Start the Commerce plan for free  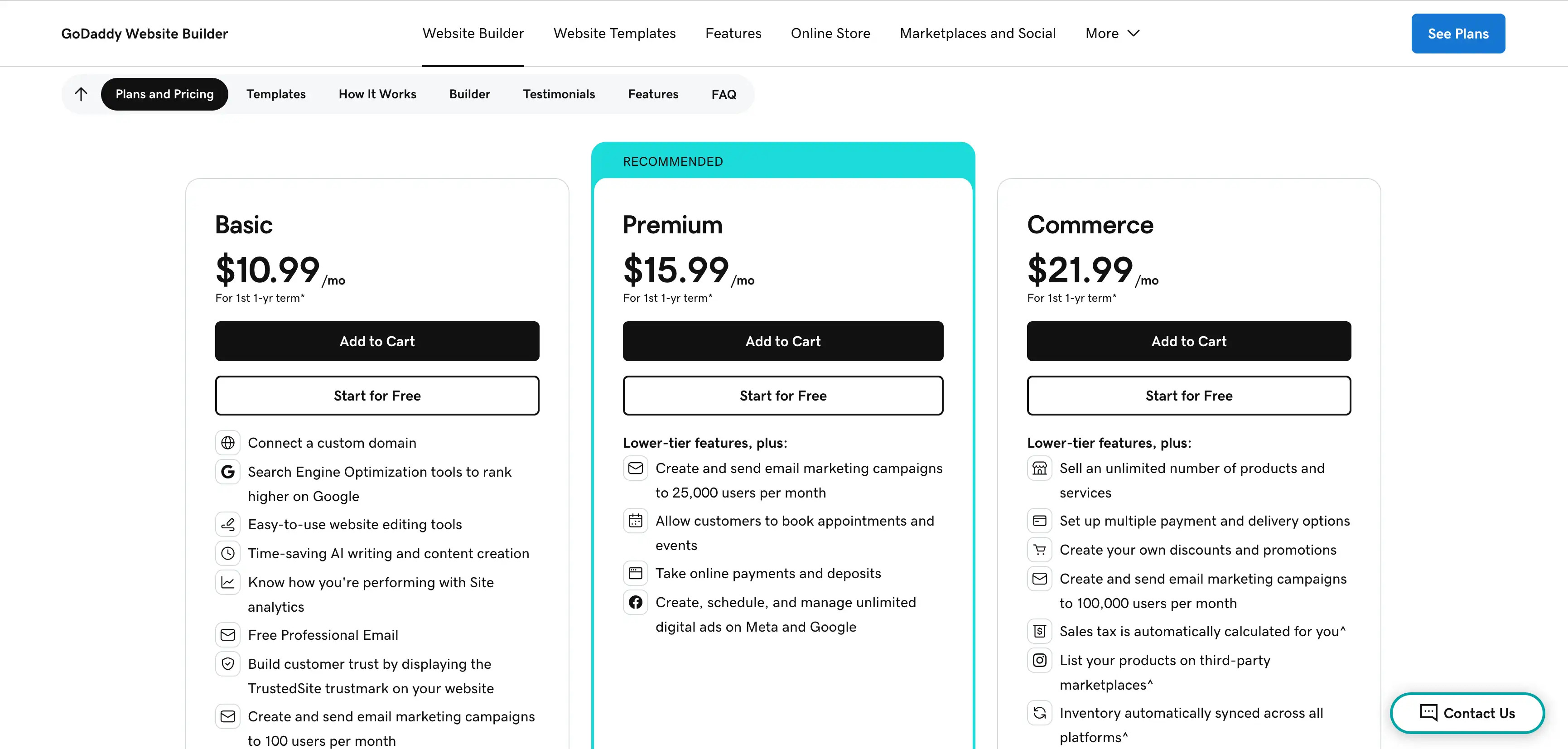(1188, 396)
